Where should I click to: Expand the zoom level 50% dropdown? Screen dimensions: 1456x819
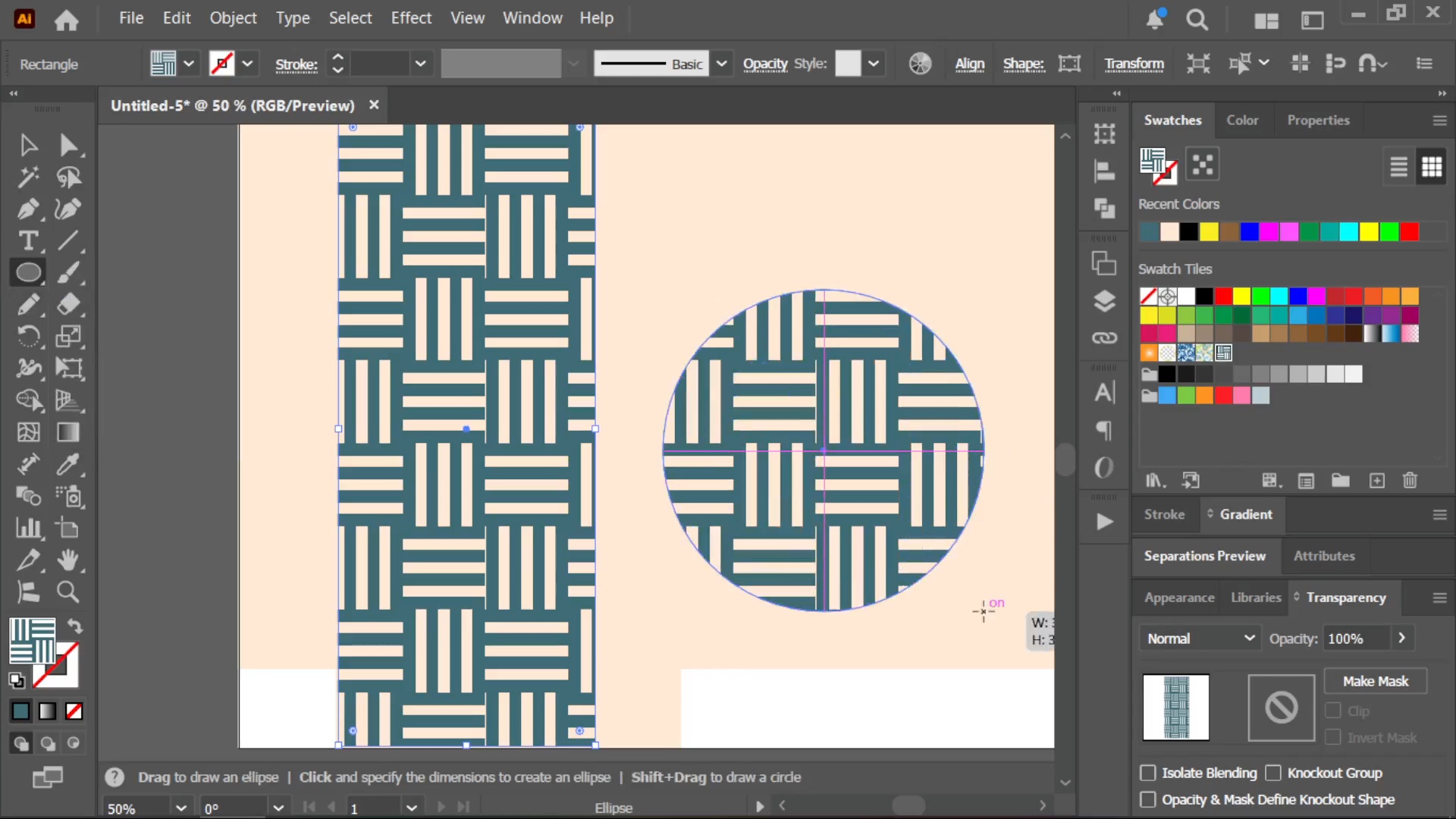[180, 808]
